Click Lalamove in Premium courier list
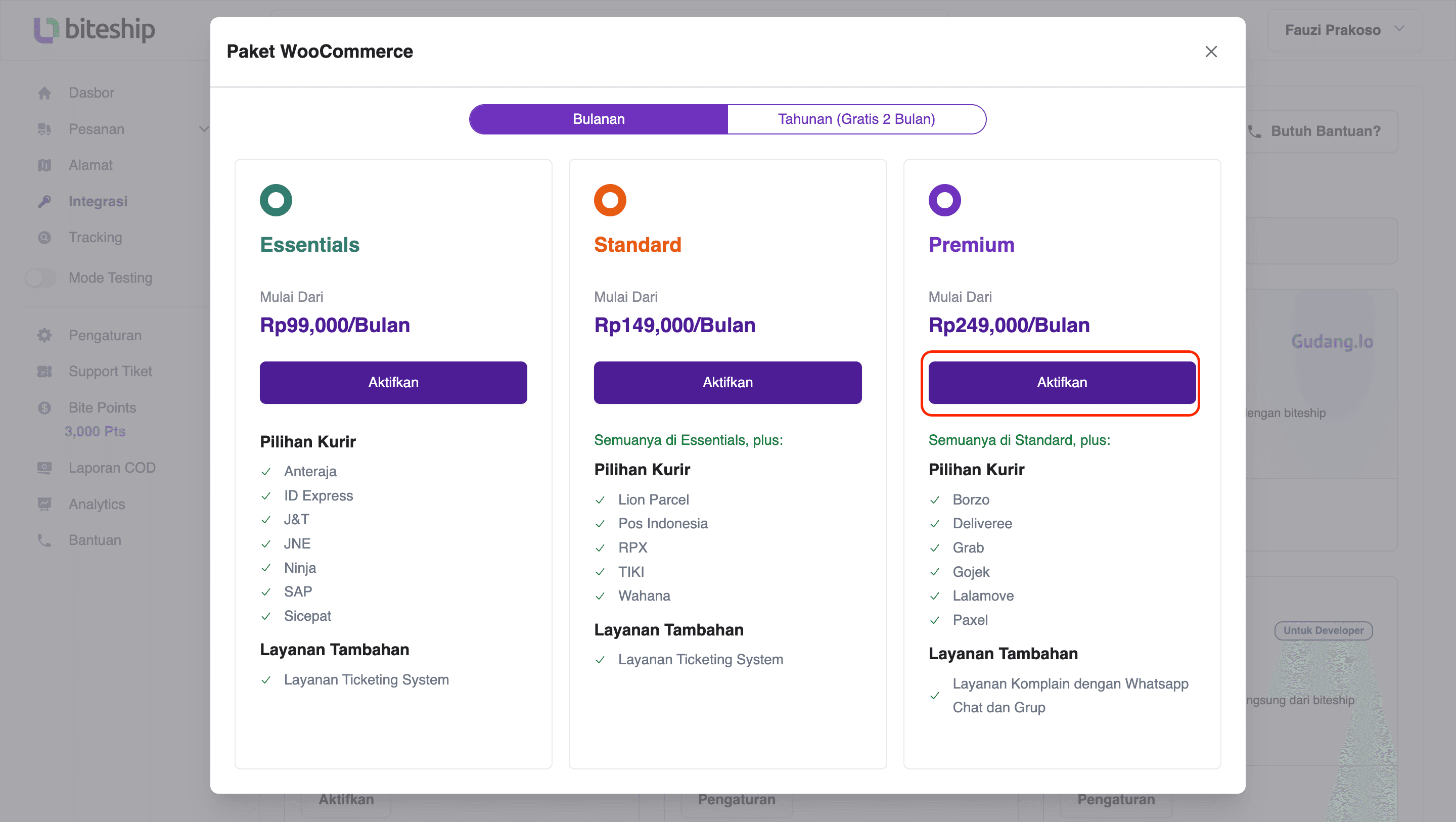This screenshot has width=1456, height=822. pos(983,596)
